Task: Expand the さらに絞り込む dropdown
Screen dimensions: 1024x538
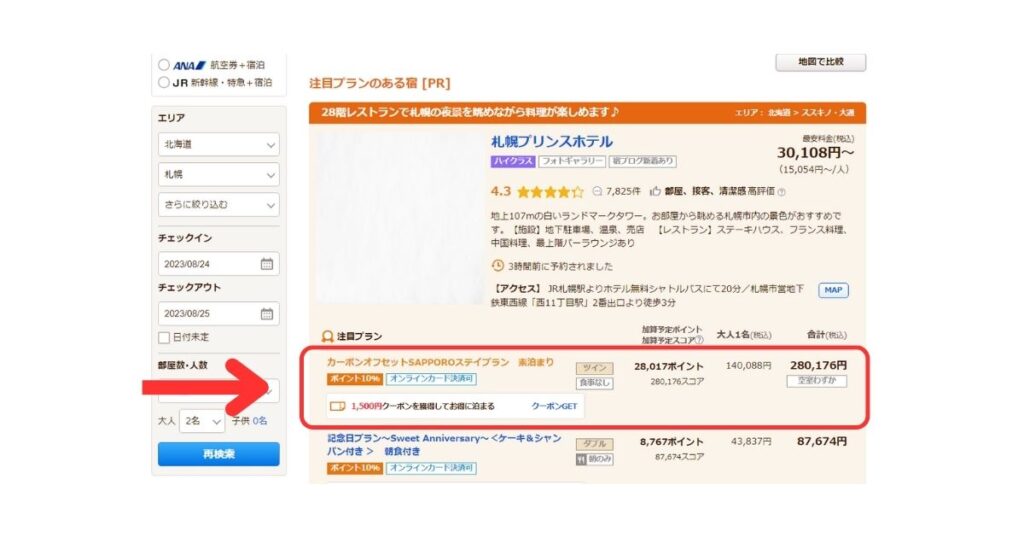Action: tap(219, 204)
